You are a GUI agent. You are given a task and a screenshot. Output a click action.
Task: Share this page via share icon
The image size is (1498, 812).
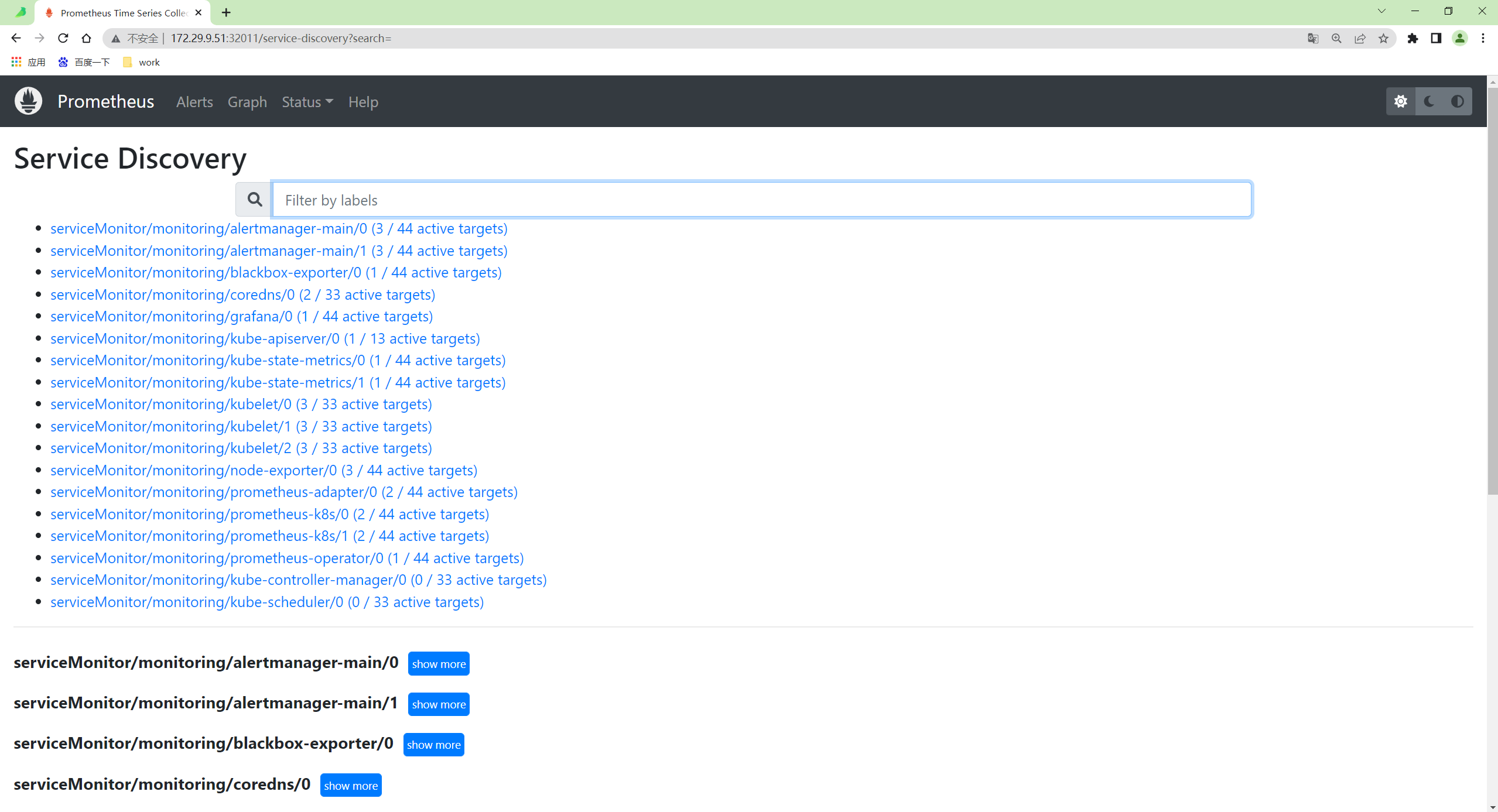pos(1360,39)
